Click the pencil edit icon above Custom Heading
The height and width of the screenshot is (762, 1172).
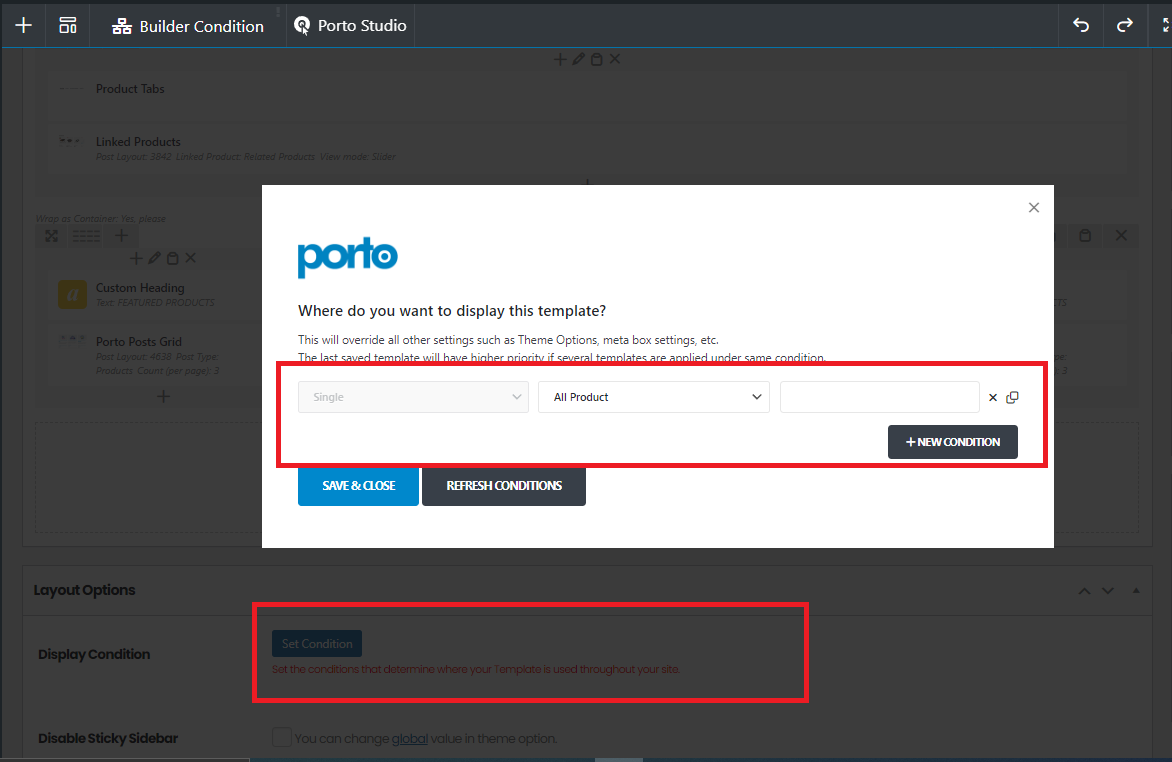(155, 258)
